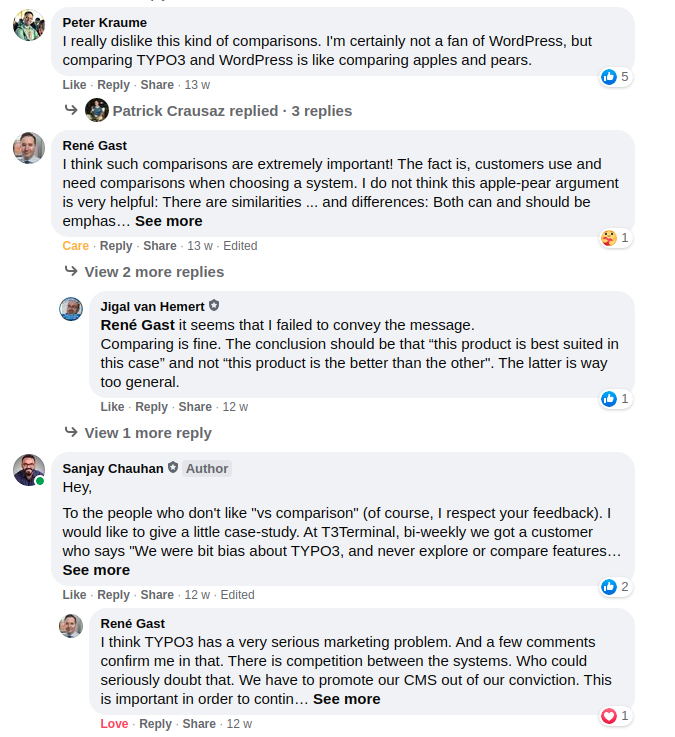Expand Patrick Crausaz replied 3 replies
675x737 pixels.
[x=232, y=111]
